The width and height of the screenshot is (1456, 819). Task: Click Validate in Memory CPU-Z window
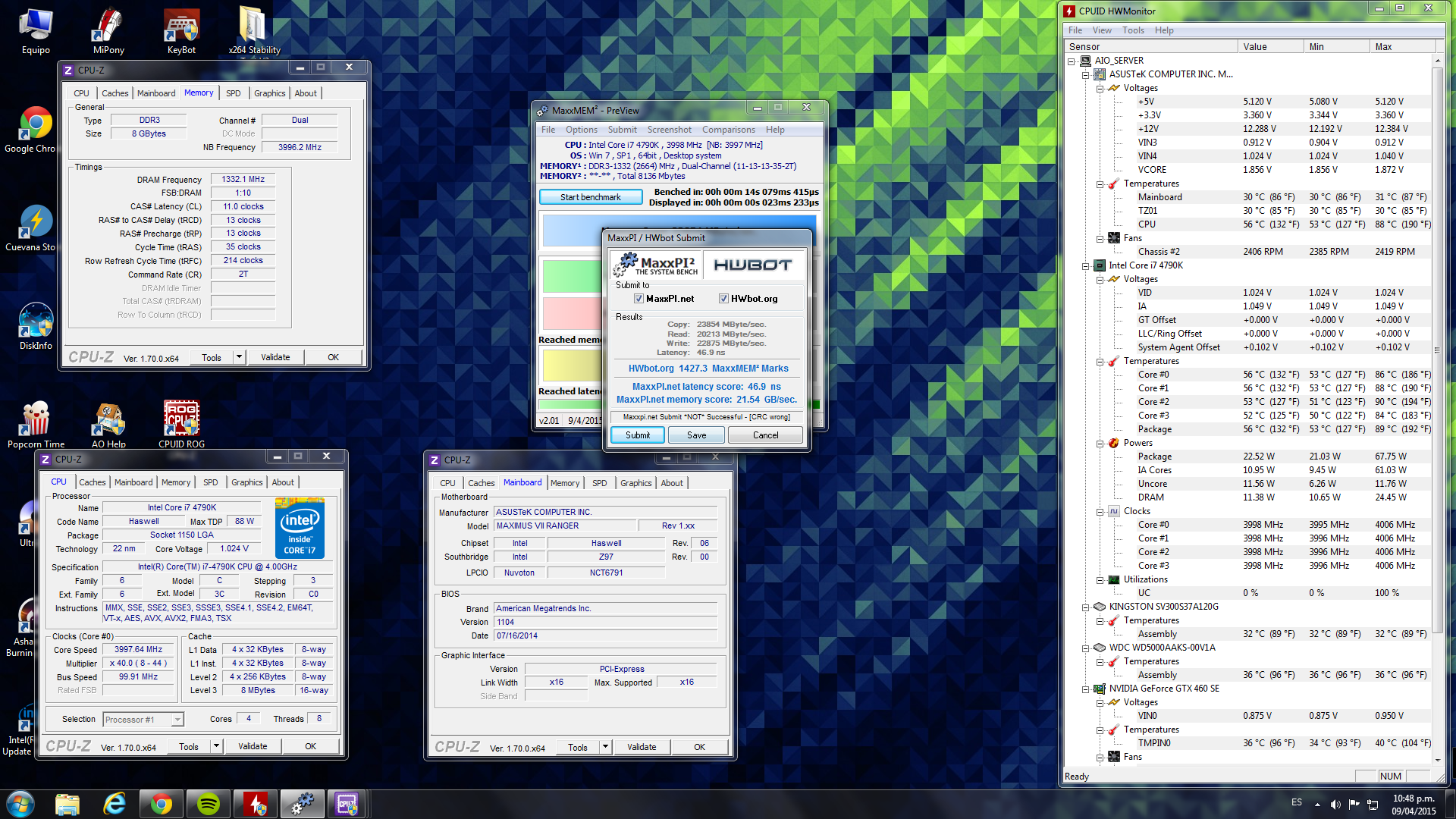click(x=275, y=357)
